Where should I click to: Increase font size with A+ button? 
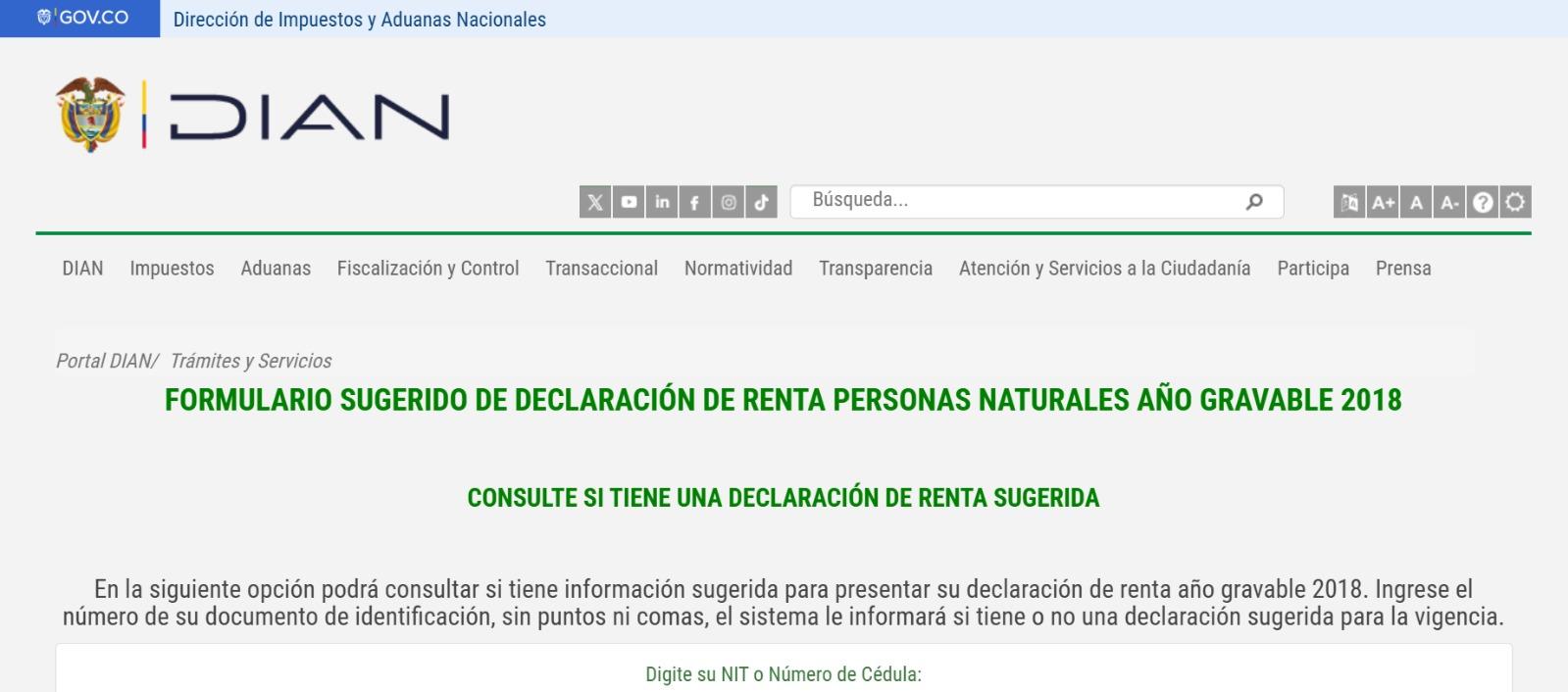pyautogui.click(x=1384, y=202)
